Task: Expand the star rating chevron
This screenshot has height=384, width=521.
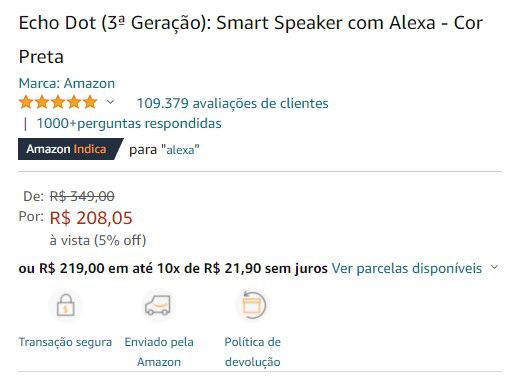Action: (x=110, y=102)
